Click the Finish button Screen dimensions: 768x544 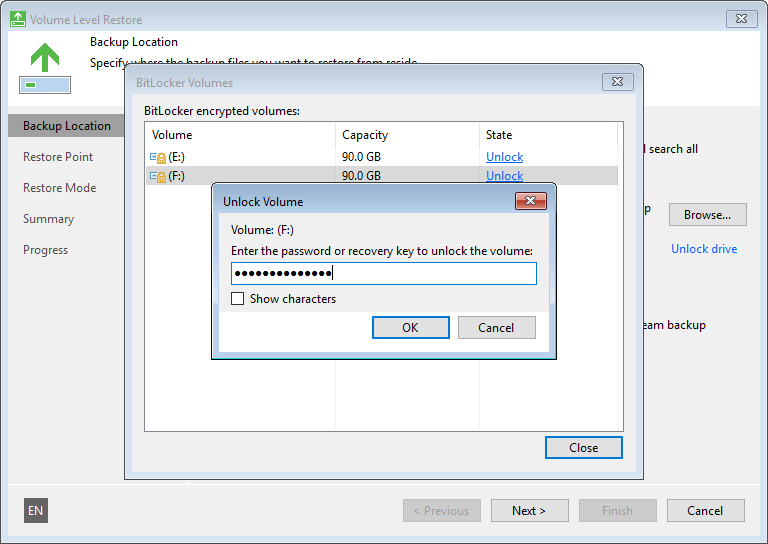[618, 511]
